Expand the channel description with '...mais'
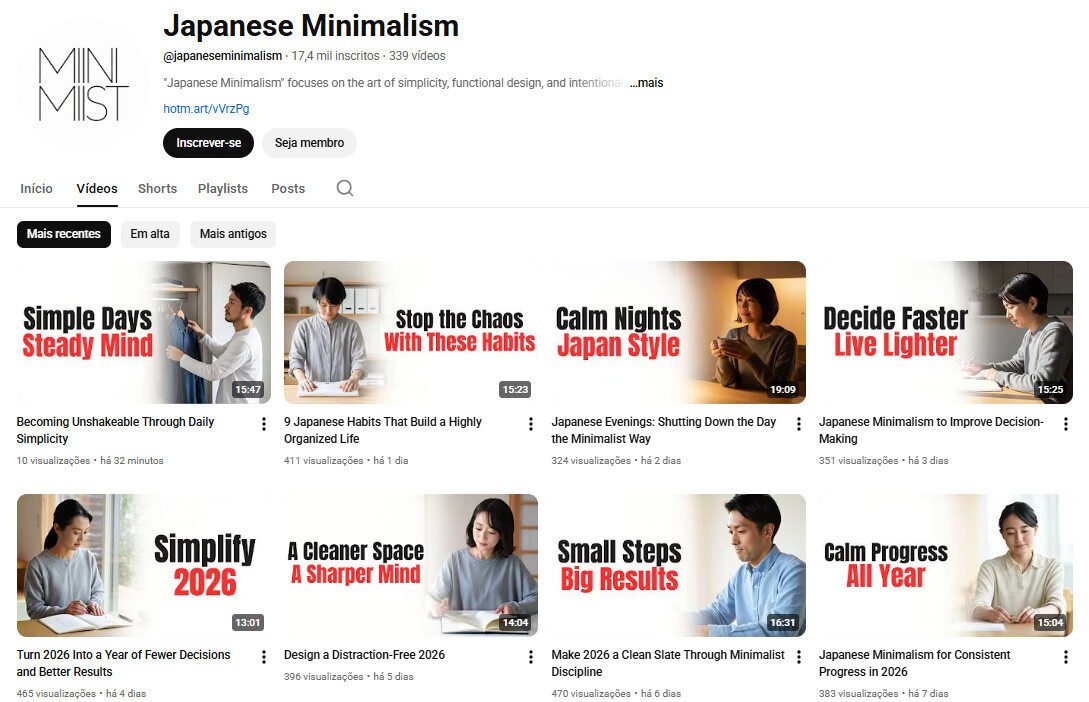The height and width of the screenshot is (702, 1089). (647, 83)
